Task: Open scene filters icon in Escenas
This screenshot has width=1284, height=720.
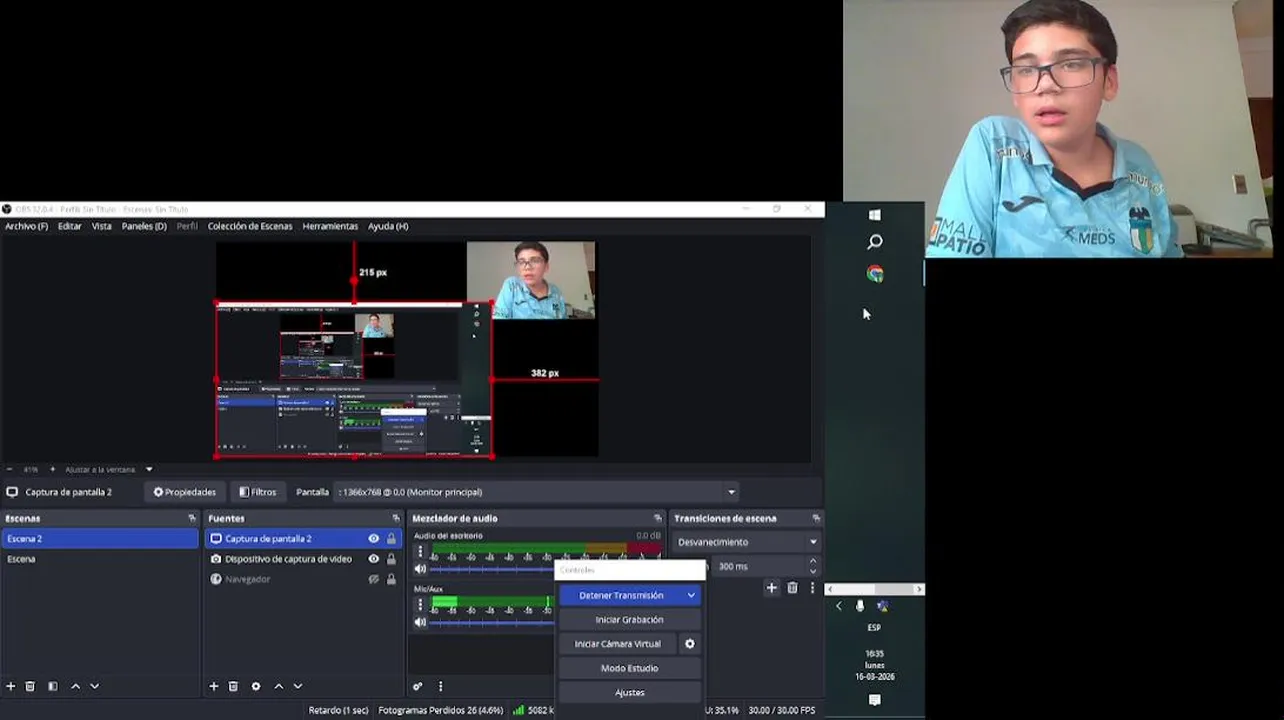Action: coord(52,686)
